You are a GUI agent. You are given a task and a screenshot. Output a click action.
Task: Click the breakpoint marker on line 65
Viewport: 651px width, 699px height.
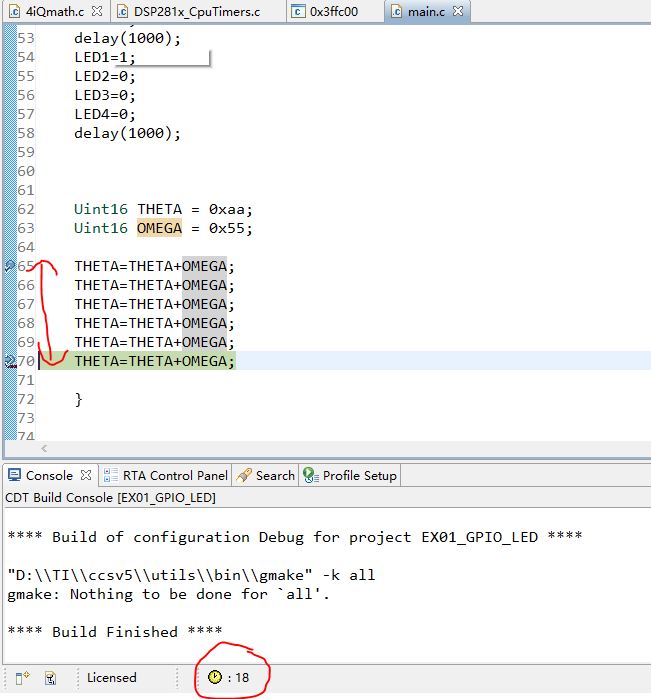[10, 266]
